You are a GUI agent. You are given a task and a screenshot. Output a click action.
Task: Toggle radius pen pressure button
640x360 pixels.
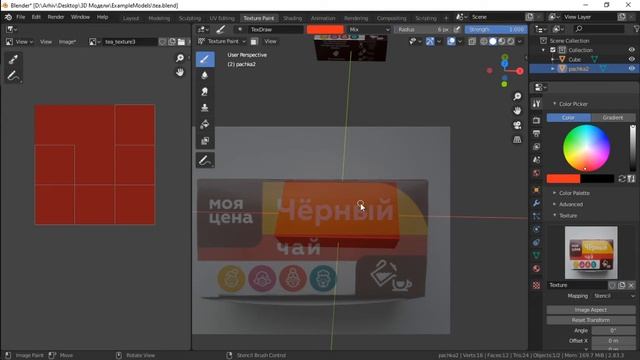tap(457, 29)
